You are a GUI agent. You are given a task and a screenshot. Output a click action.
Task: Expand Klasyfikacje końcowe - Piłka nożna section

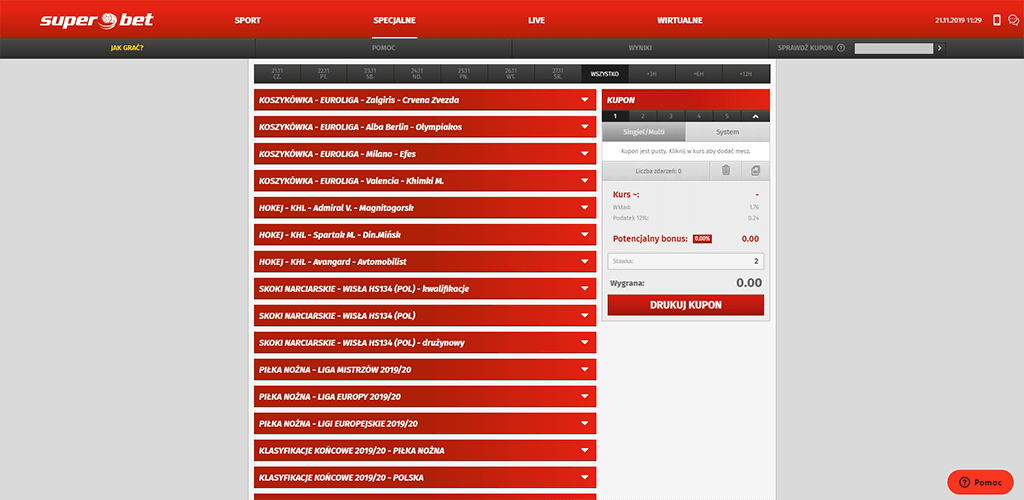pyautogui.click(x=424, y=450)
